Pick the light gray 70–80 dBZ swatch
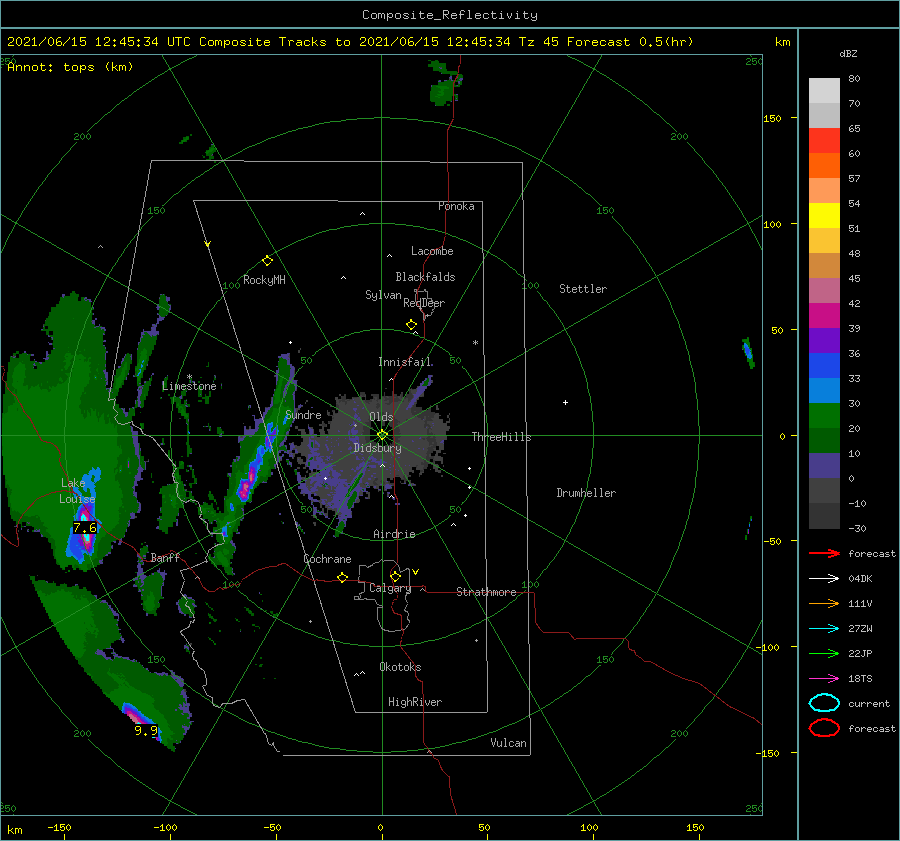The image size is (900, 841). pyautogui.click(x=824, y=91)
